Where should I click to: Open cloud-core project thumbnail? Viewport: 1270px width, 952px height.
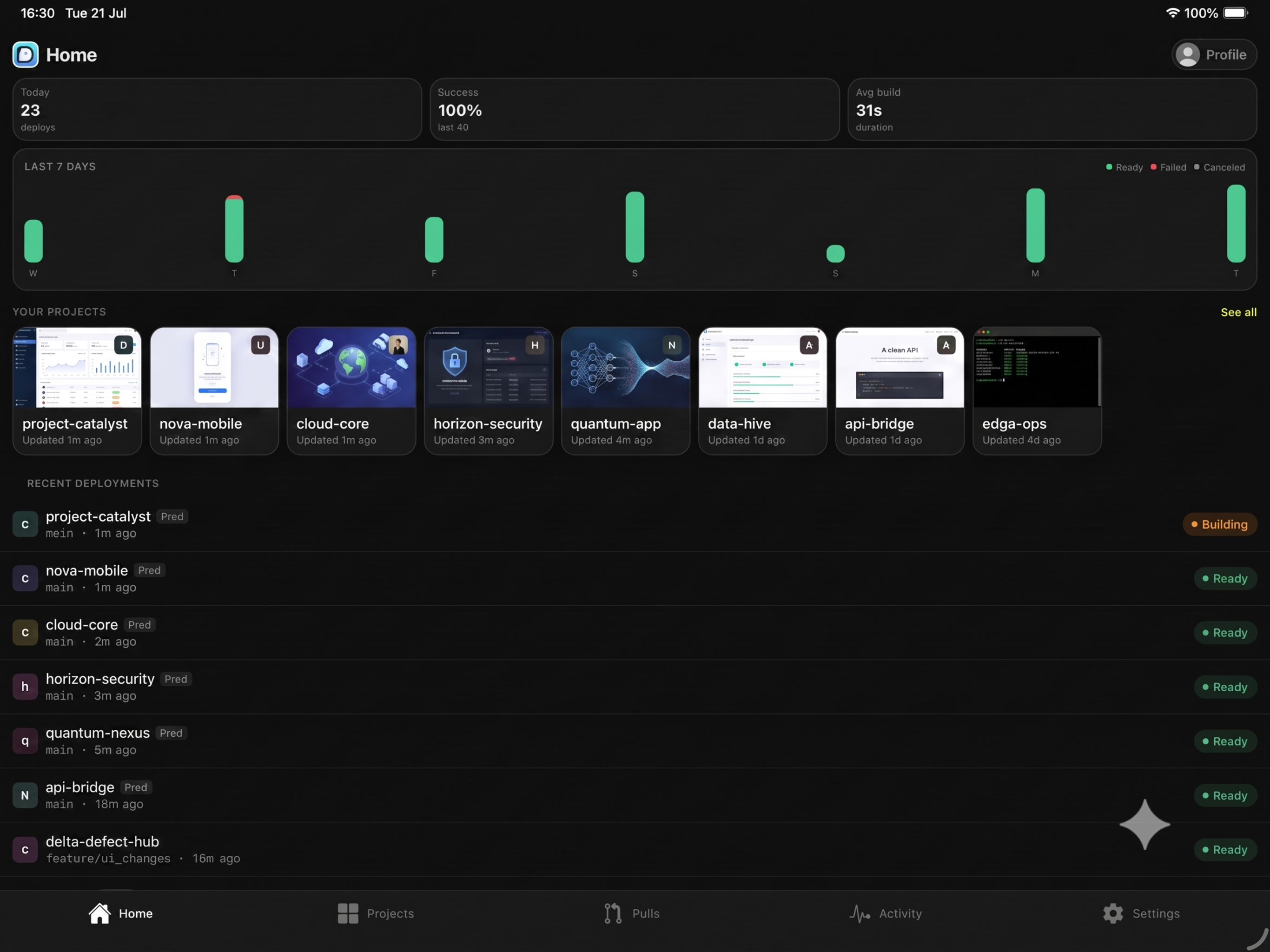351,368
